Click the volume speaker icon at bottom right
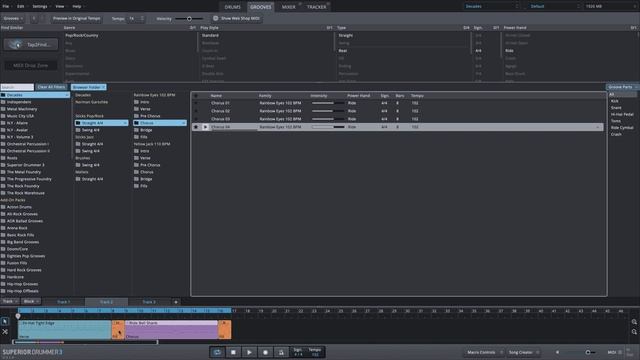 tap(558, 352)
